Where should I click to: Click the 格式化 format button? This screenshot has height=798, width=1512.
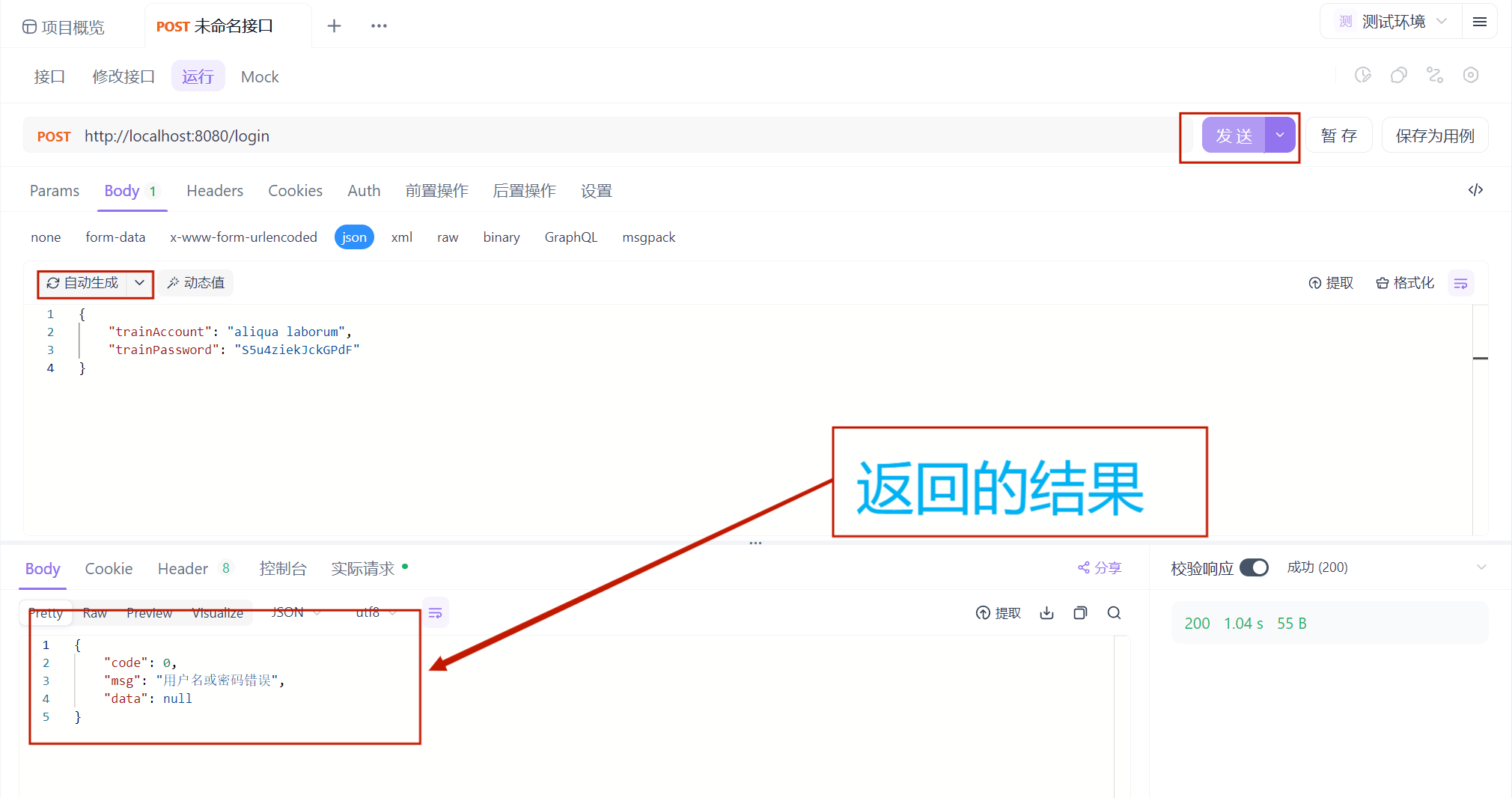[1405, 283]
